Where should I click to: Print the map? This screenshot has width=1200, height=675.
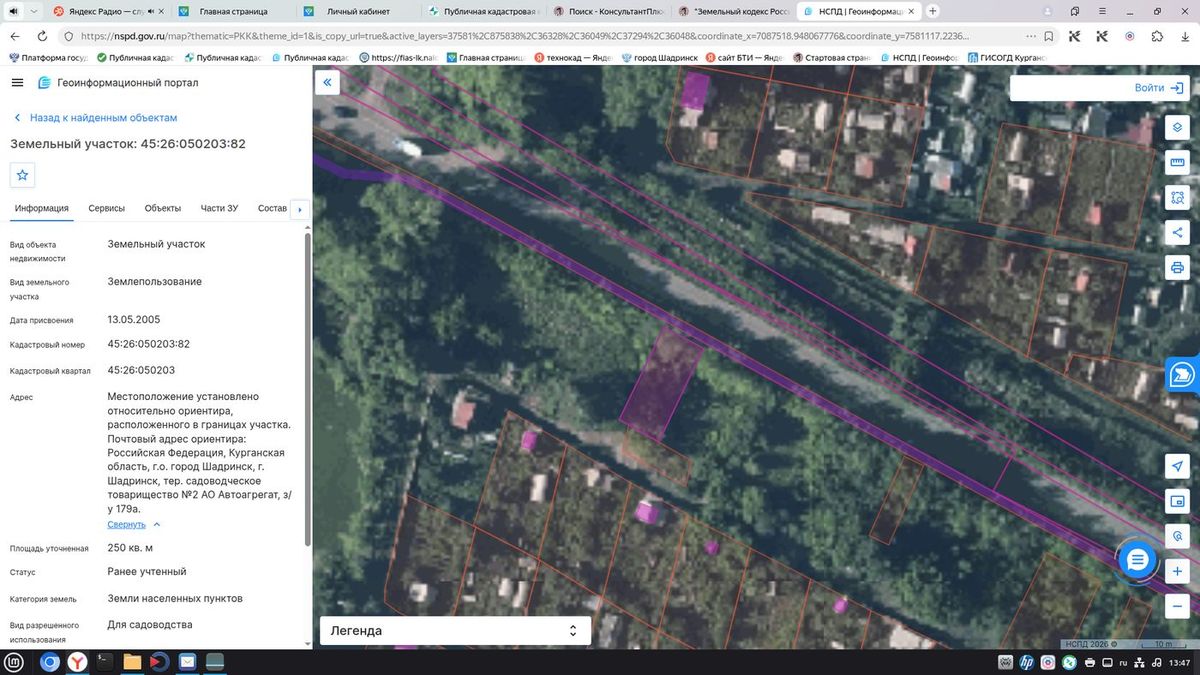click(x=1177, y=268)
